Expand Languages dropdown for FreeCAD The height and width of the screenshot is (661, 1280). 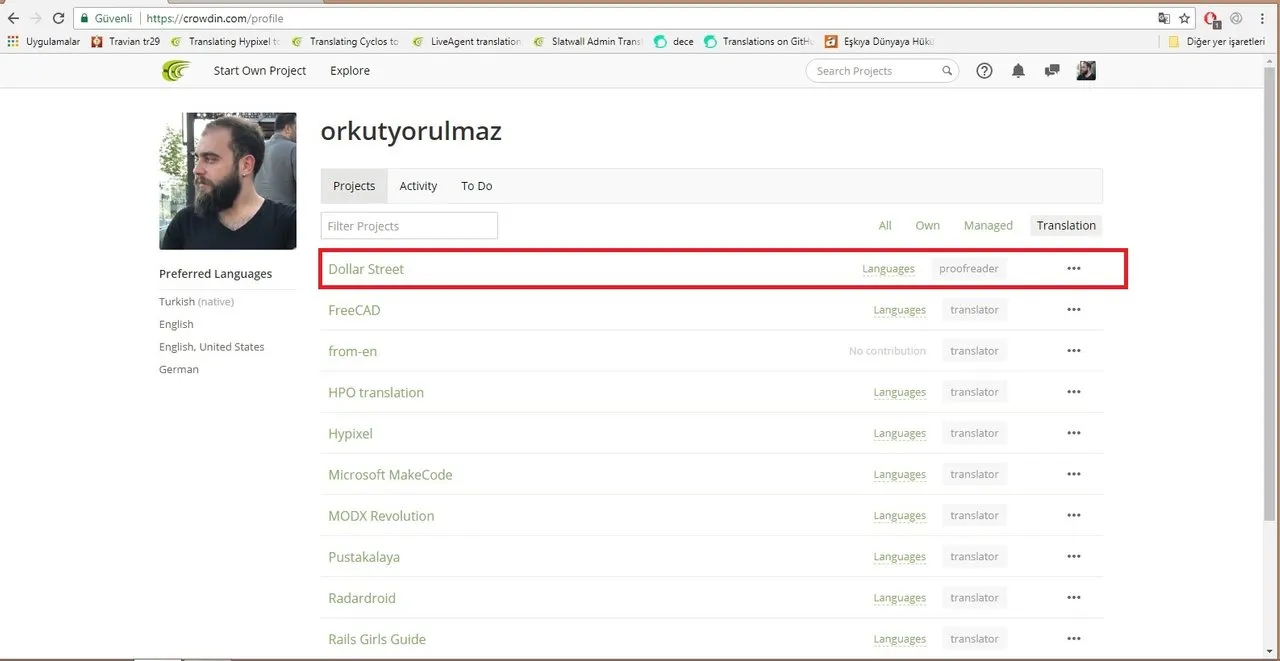click(x=899, y=310)
